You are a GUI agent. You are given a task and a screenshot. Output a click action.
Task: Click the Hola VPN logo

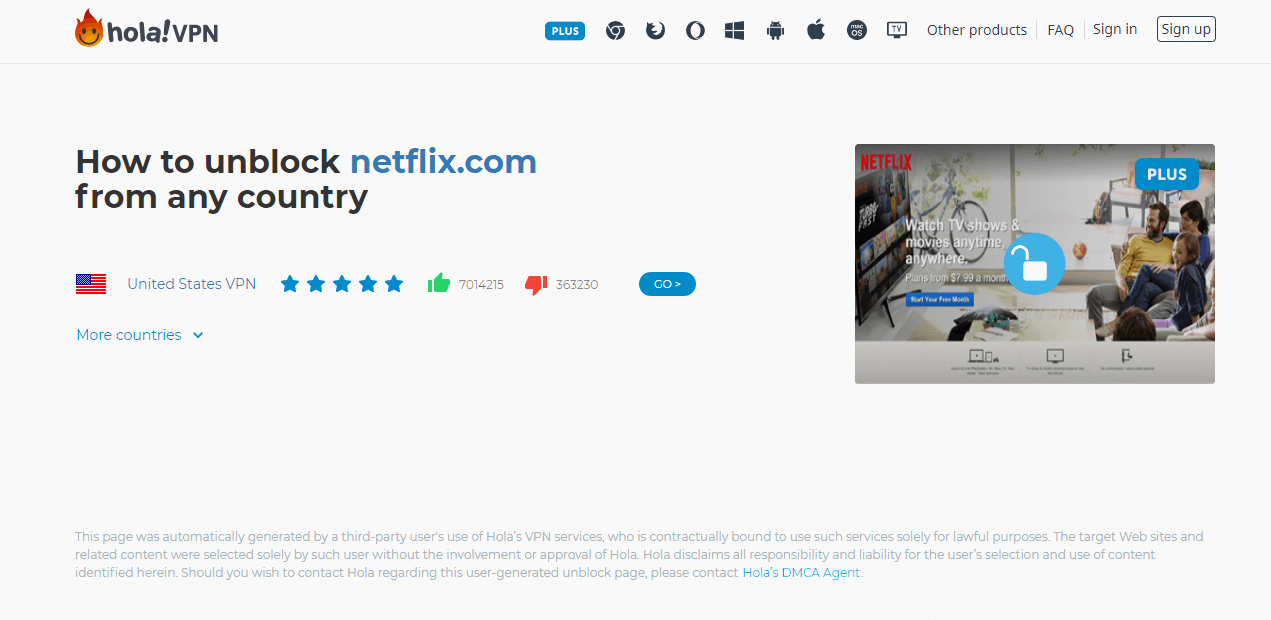146,29
